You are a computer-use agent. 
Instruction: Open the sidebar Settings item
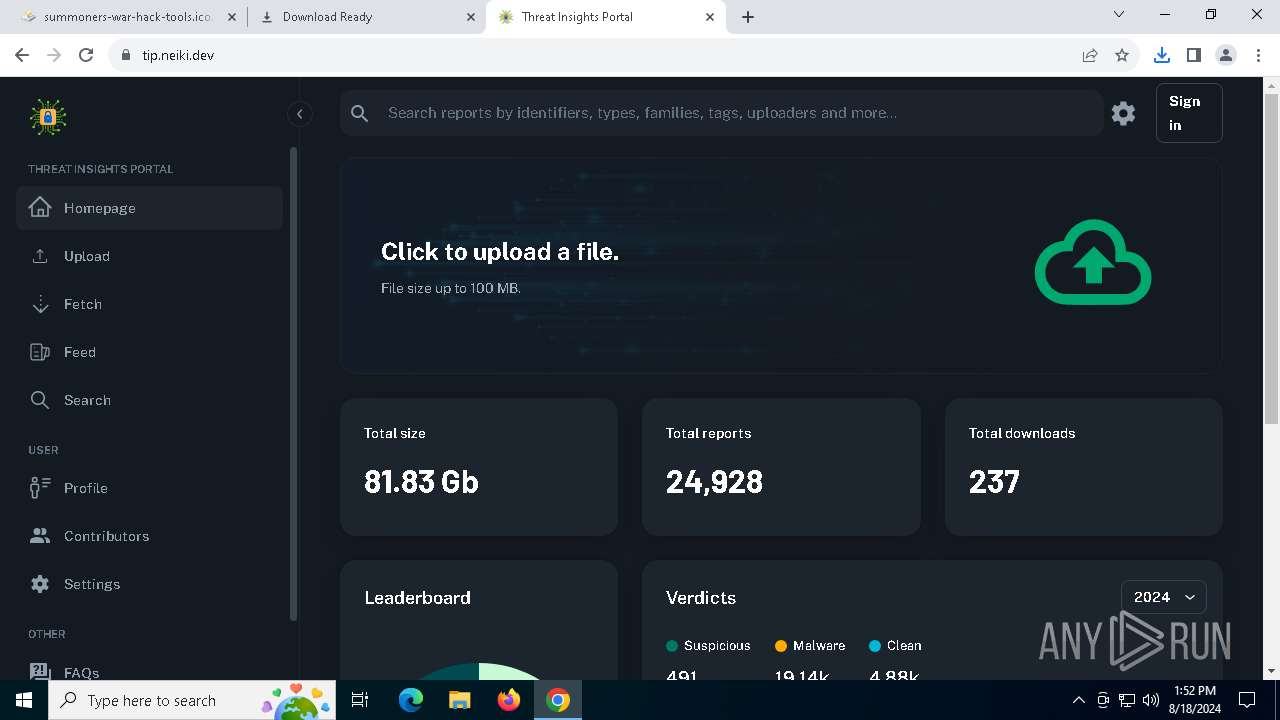click(x=150, y=584)
